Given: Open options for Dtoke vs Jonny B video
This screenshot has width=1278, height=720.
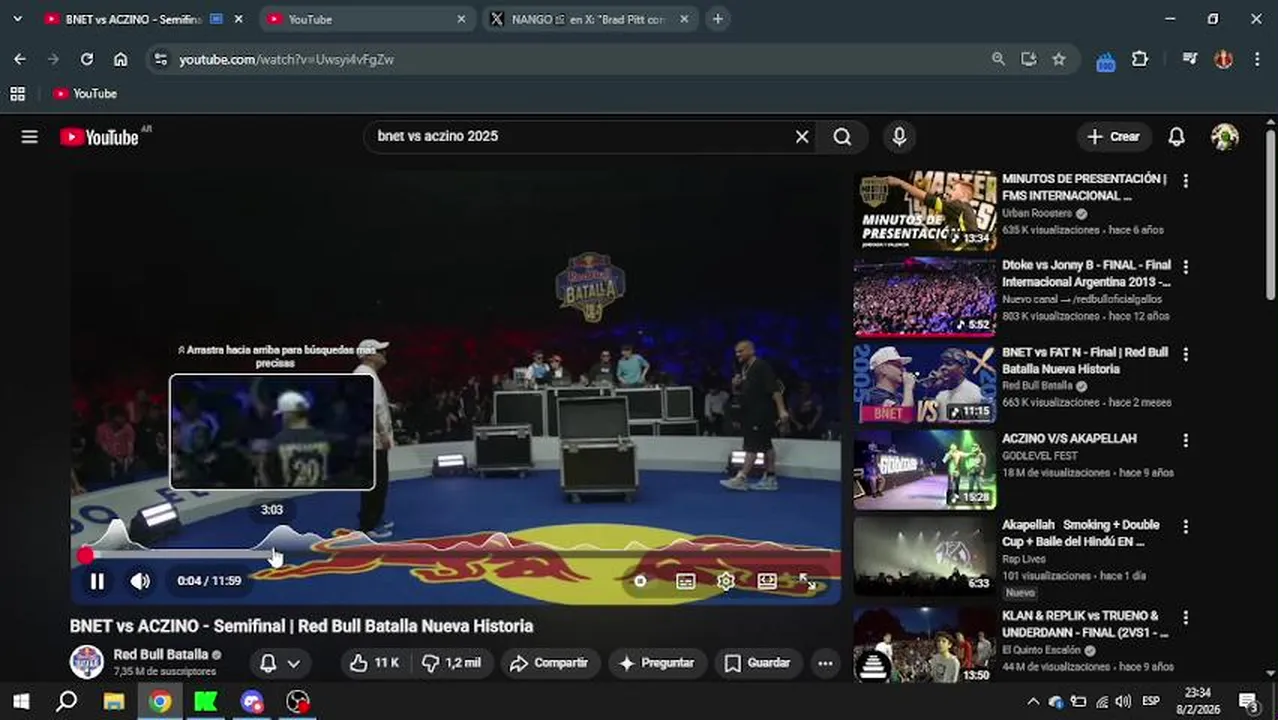Looking at the screenshot, I should (x=1185, y=267).
